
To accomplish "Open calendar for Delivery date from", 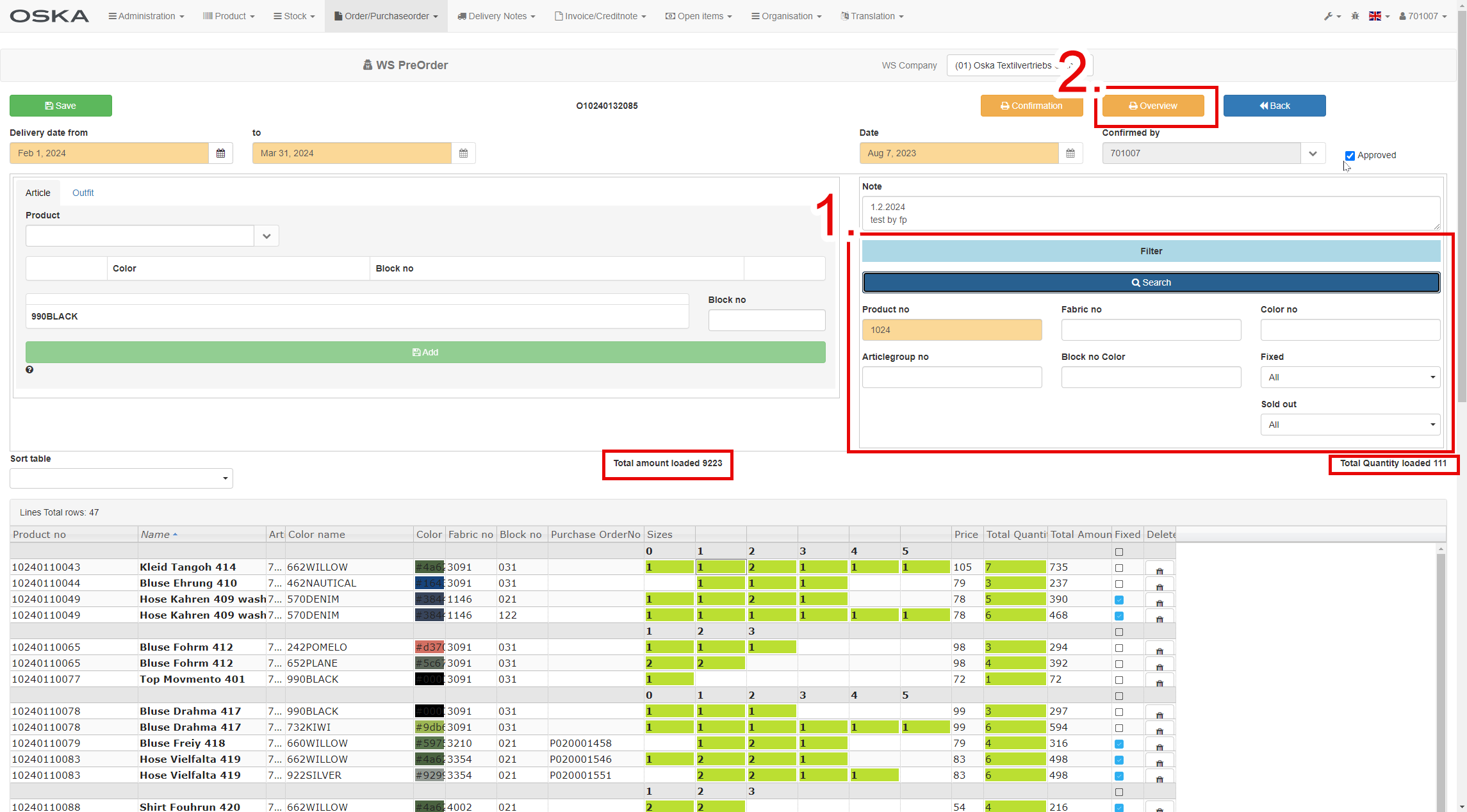I will pyautogui.click(x=220, y=153).
